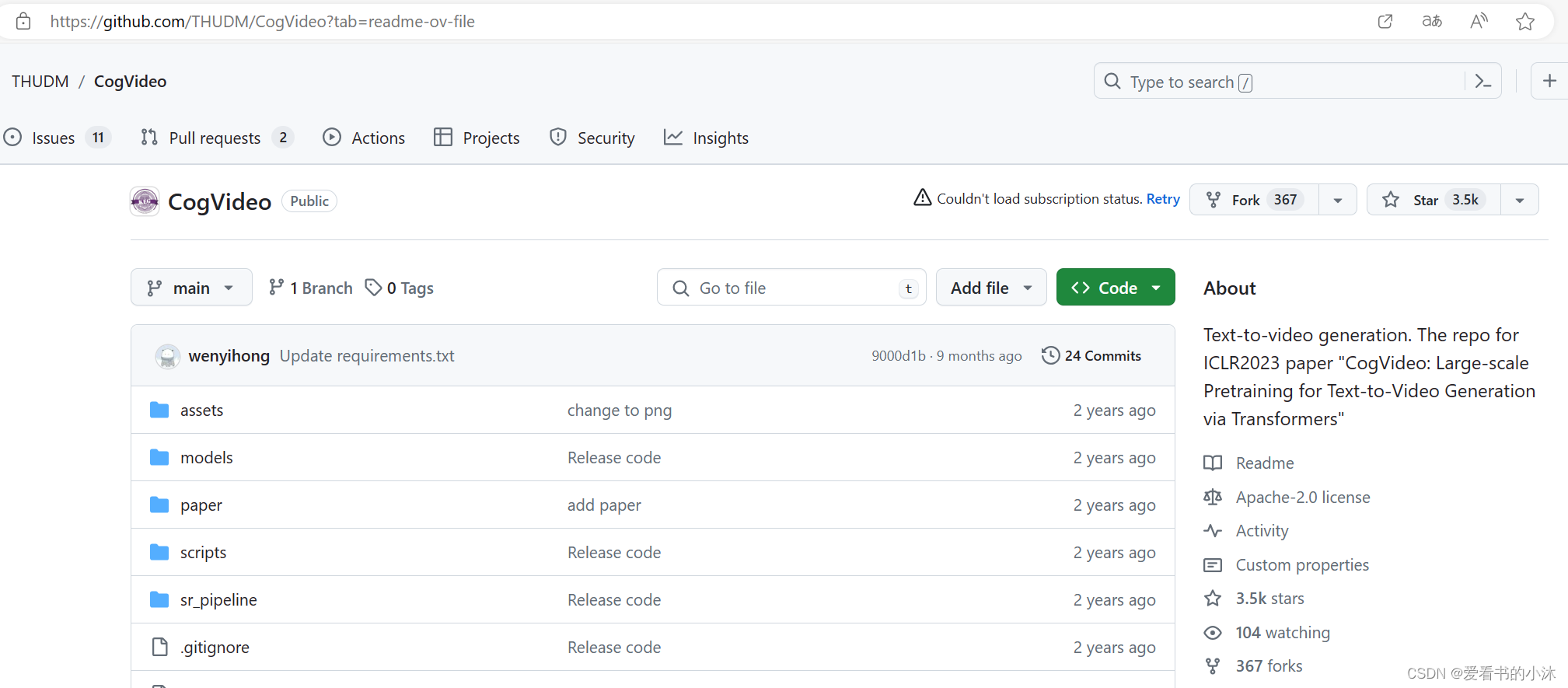Click the Activity pulse icon
Image resolution: width=1568 pixels, height=688 pixels.
1213,531
